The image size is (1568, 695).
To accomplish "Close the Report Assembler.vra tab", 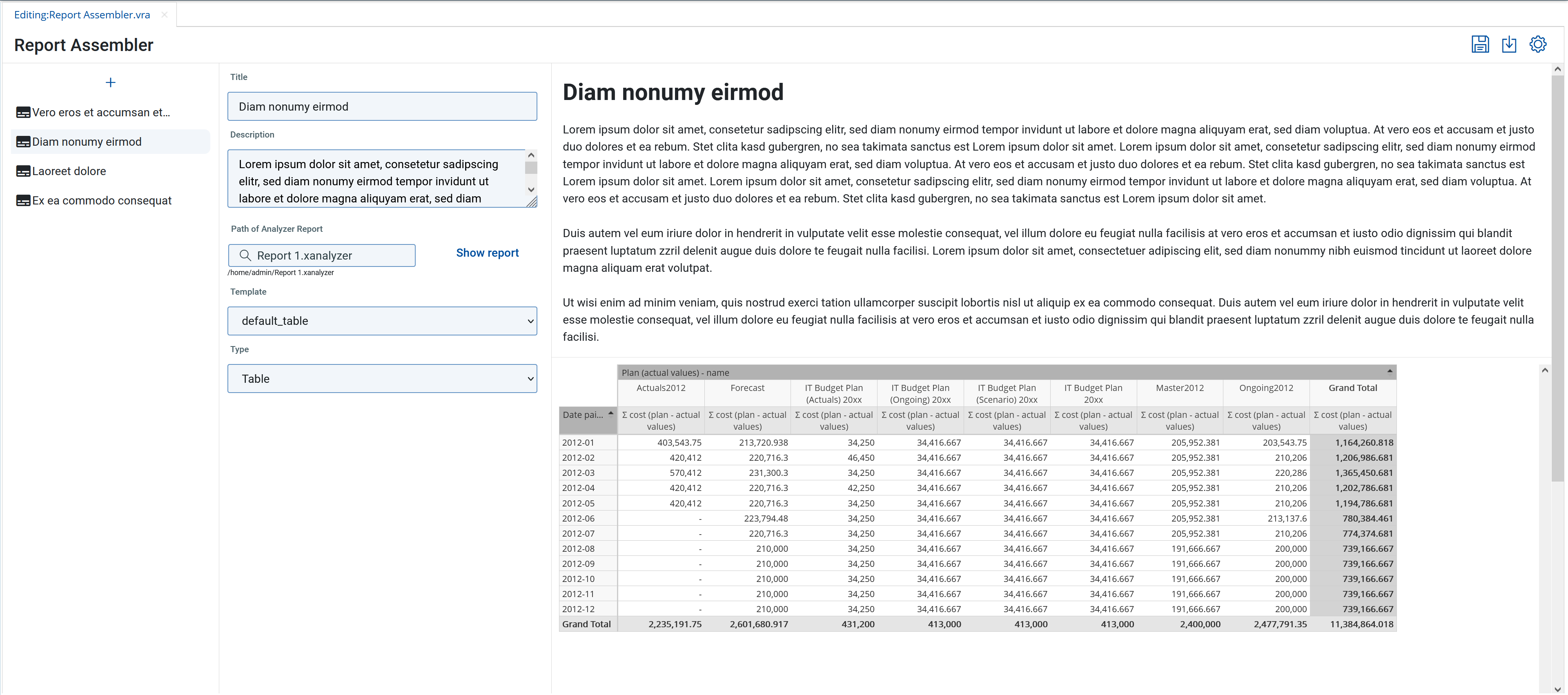I will [164, 15].
